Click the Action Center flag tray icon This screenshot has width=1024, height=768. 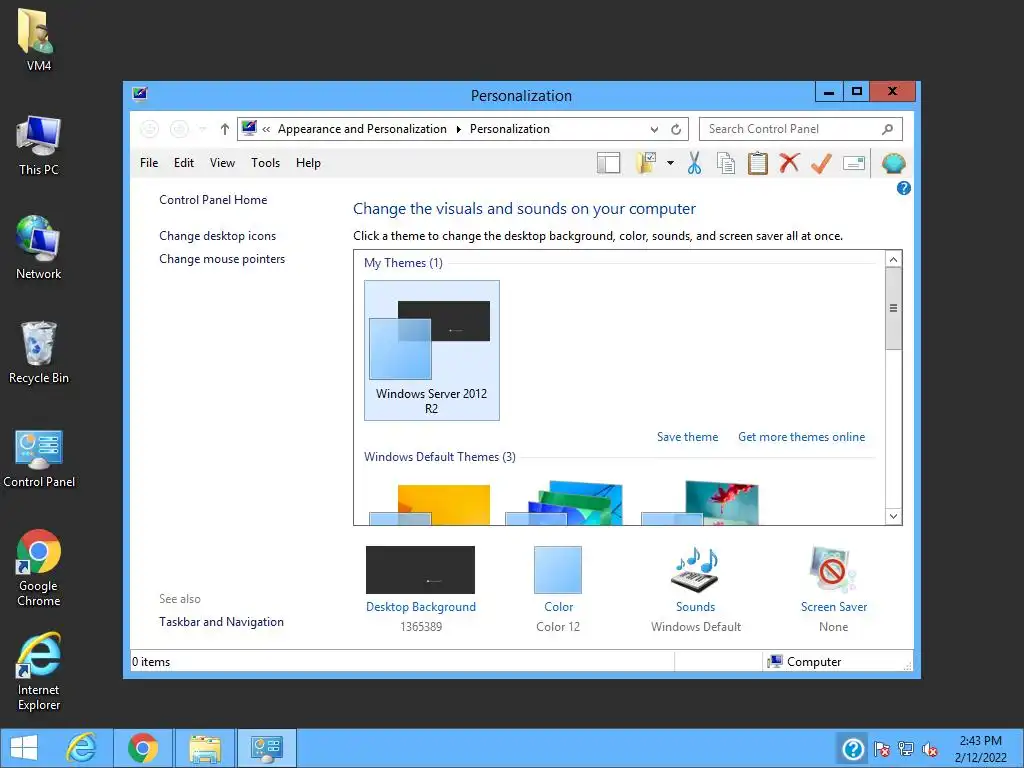pos(882,749)
